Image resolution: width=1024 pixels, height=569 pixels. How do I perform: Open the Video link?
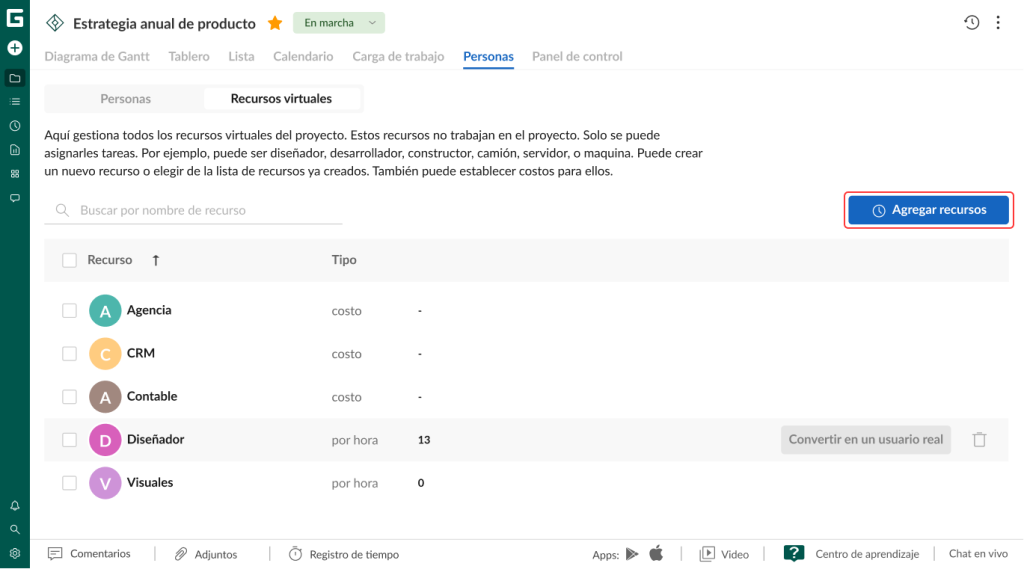point(724,554)
